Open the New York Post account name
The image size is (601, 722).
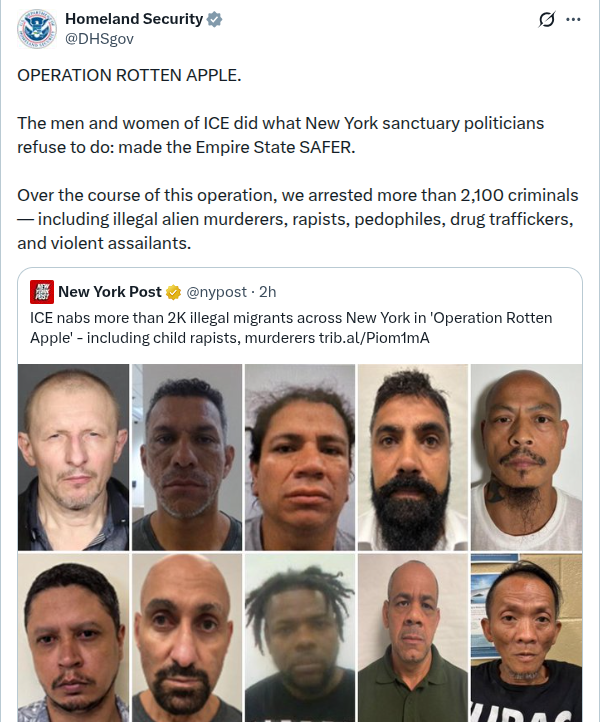pyautogui.click(x=110, y=291)
